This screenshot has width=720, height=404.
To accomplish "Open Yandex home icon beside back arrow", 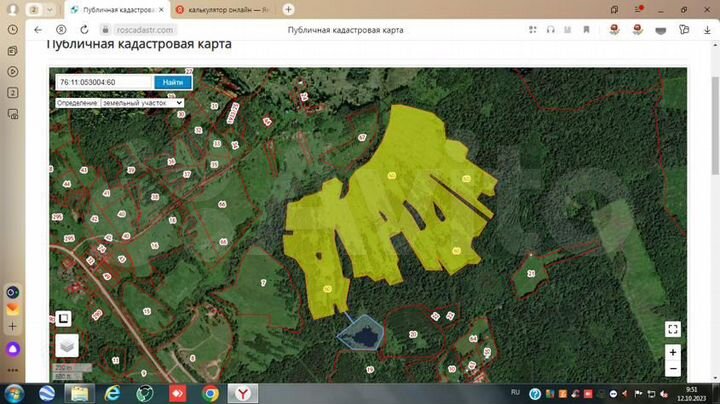I will point(61,30).
